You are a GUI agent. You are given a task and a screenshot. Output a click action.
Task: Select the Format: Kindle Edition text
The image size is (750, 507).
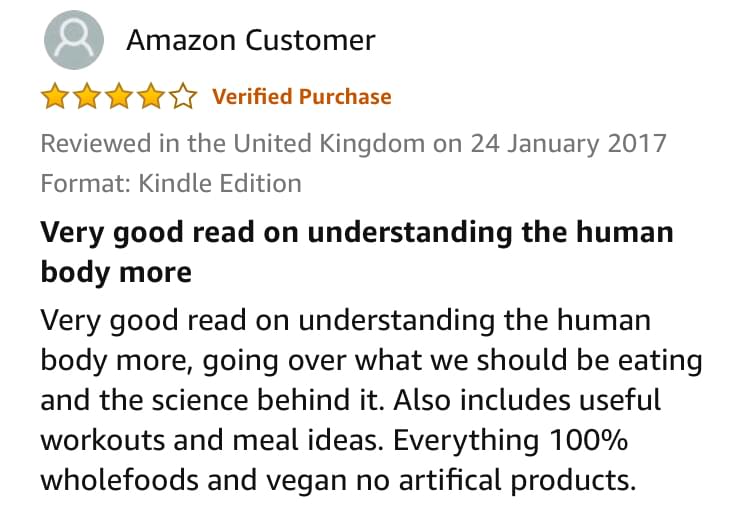[171, 183]
